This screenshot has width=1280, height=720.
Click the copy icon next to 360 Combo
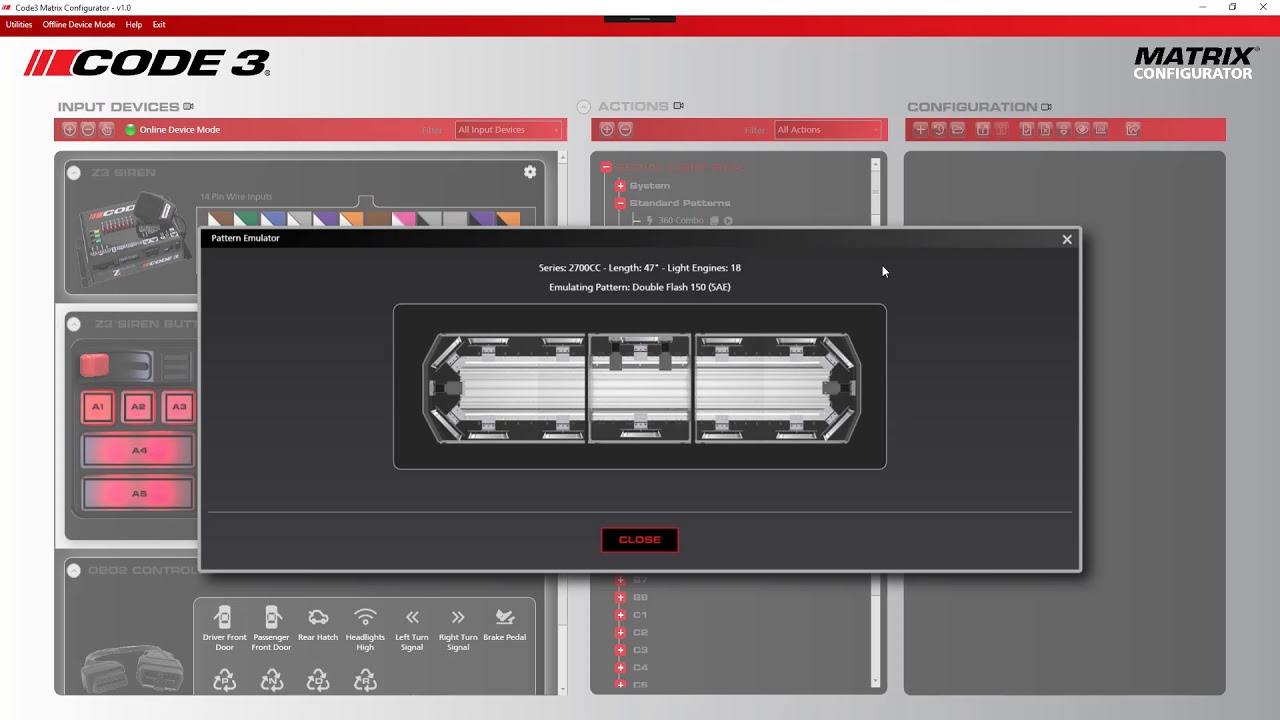click(715, 220)
